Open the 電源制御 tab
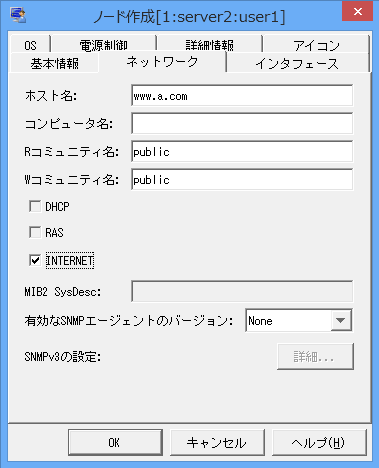This screenshot has height=468, width=379. [104, 45]
